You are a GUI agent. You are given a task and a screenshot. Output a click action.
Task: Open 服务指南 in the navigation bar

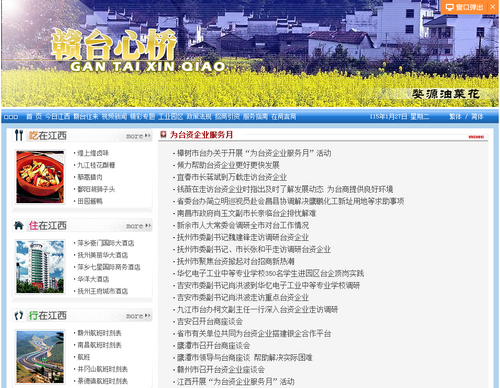pos(255,116)
